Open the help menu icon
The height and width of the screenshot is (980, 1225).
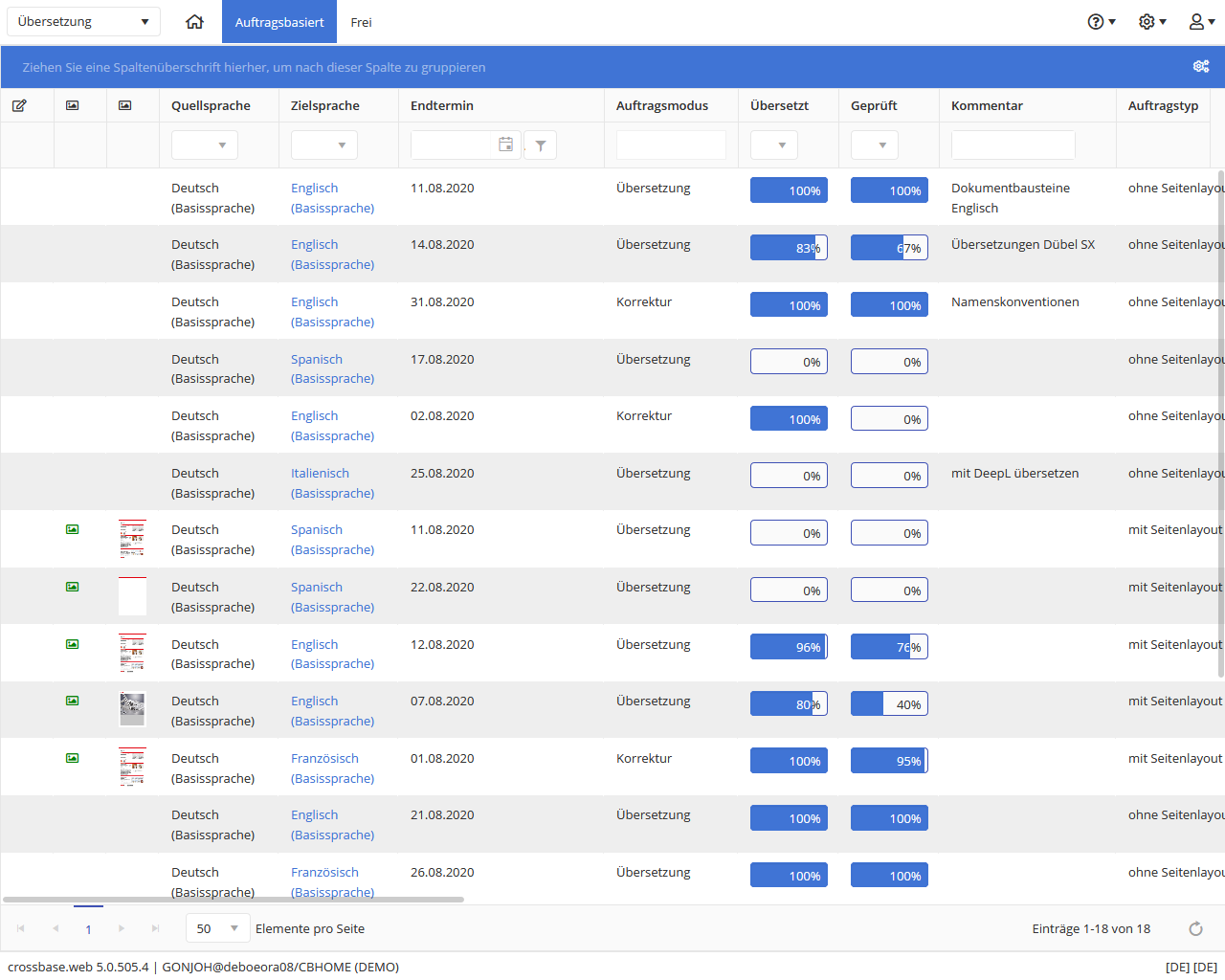(1102, 21)
